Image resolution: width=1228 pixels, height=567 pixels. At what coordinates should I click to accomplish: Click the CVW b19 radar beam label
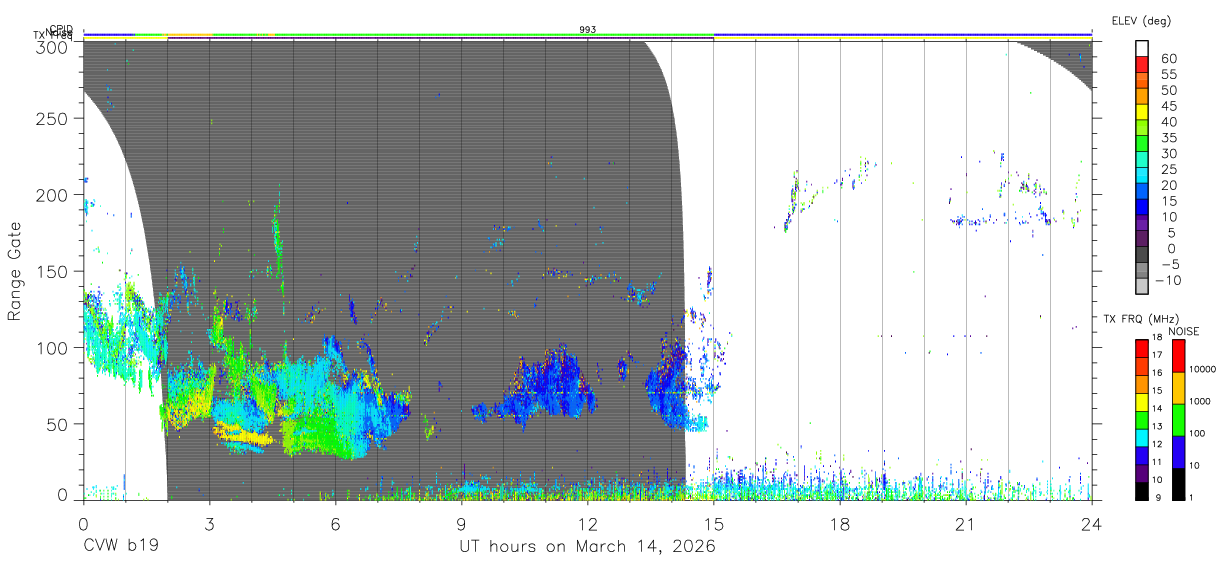(x=120, y=546)
